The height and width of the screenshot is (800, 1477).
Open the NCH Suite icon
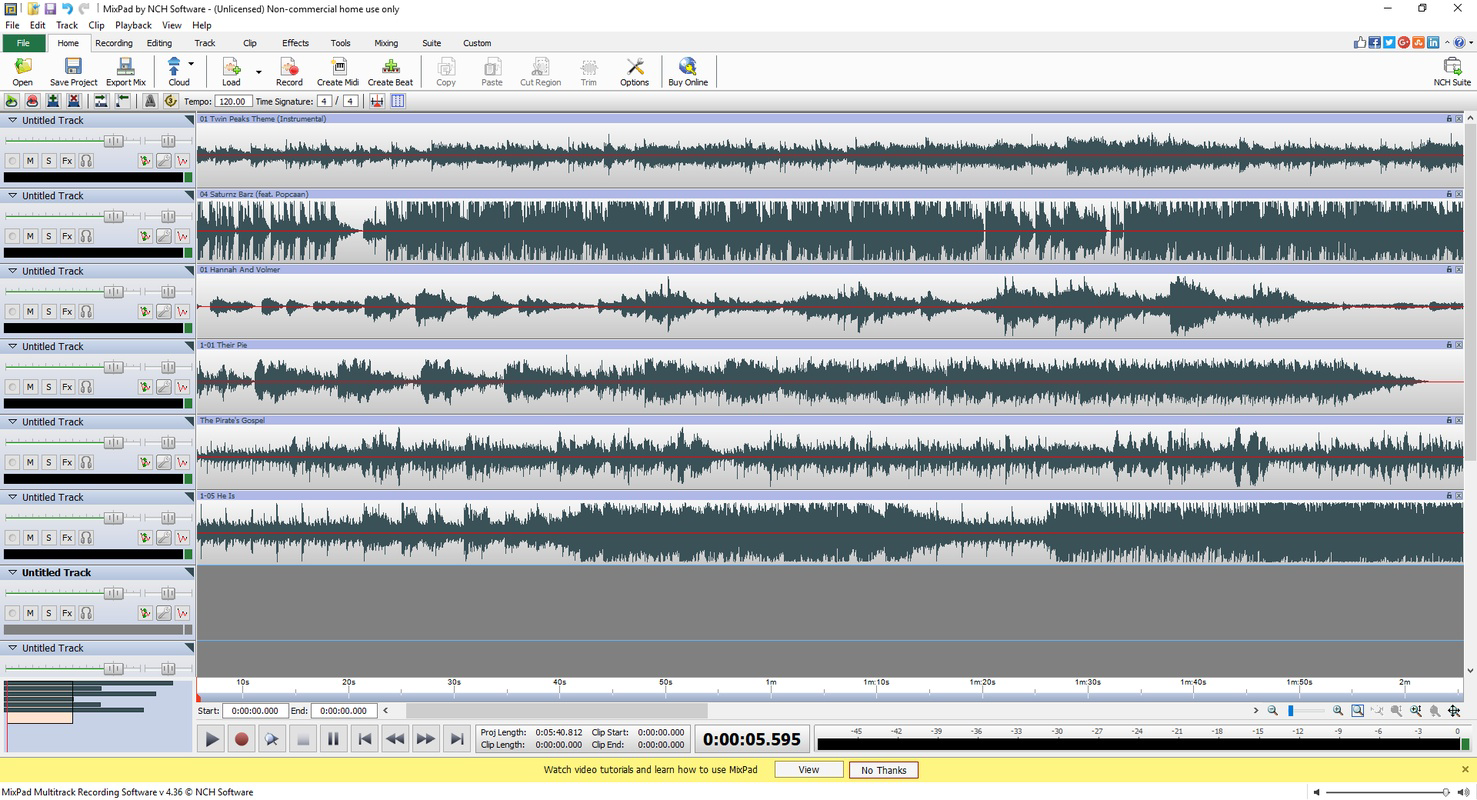1452,71
